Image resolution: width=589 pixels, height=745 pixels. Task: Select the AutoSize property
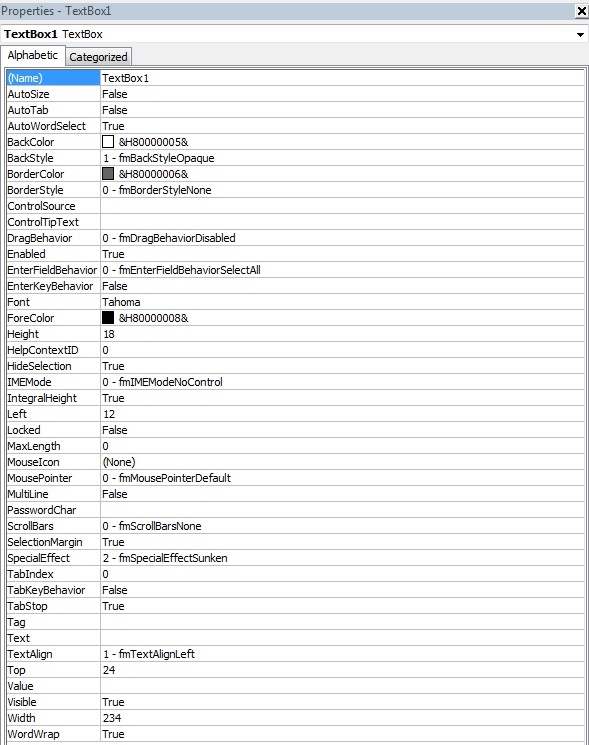point(53,94)
